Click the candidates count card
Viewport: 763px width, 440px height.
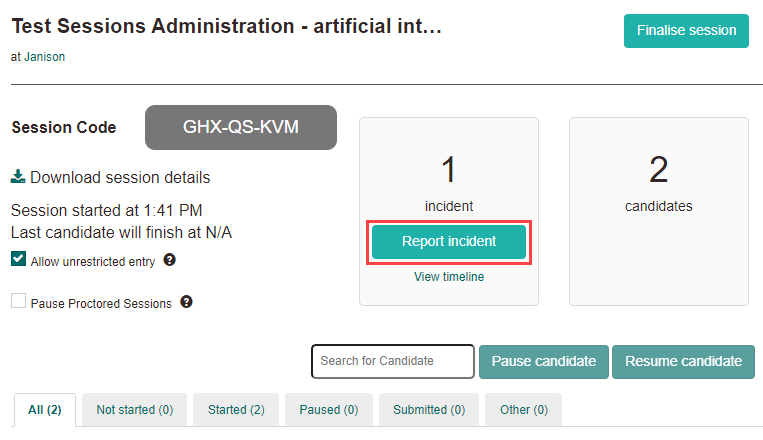[x=658, y=211]
